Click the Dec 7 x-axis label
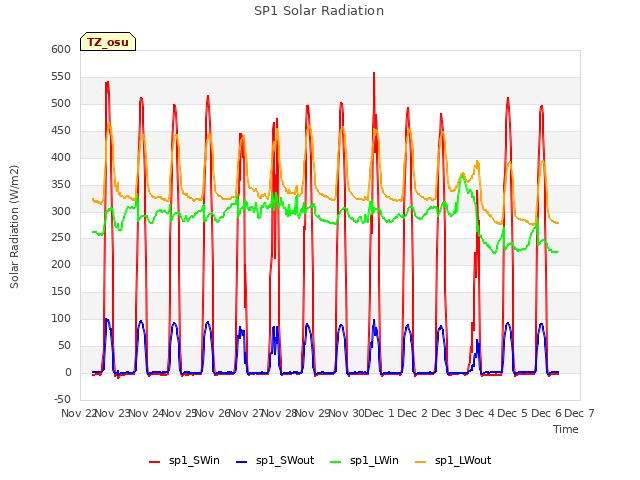 pyautogui.click(x=579, y=413)
